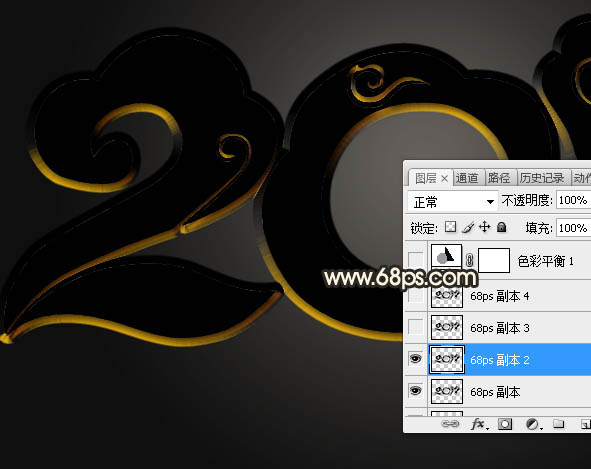
Task: Show the 68ps 副本 3 layer
Action: [416, 327]
